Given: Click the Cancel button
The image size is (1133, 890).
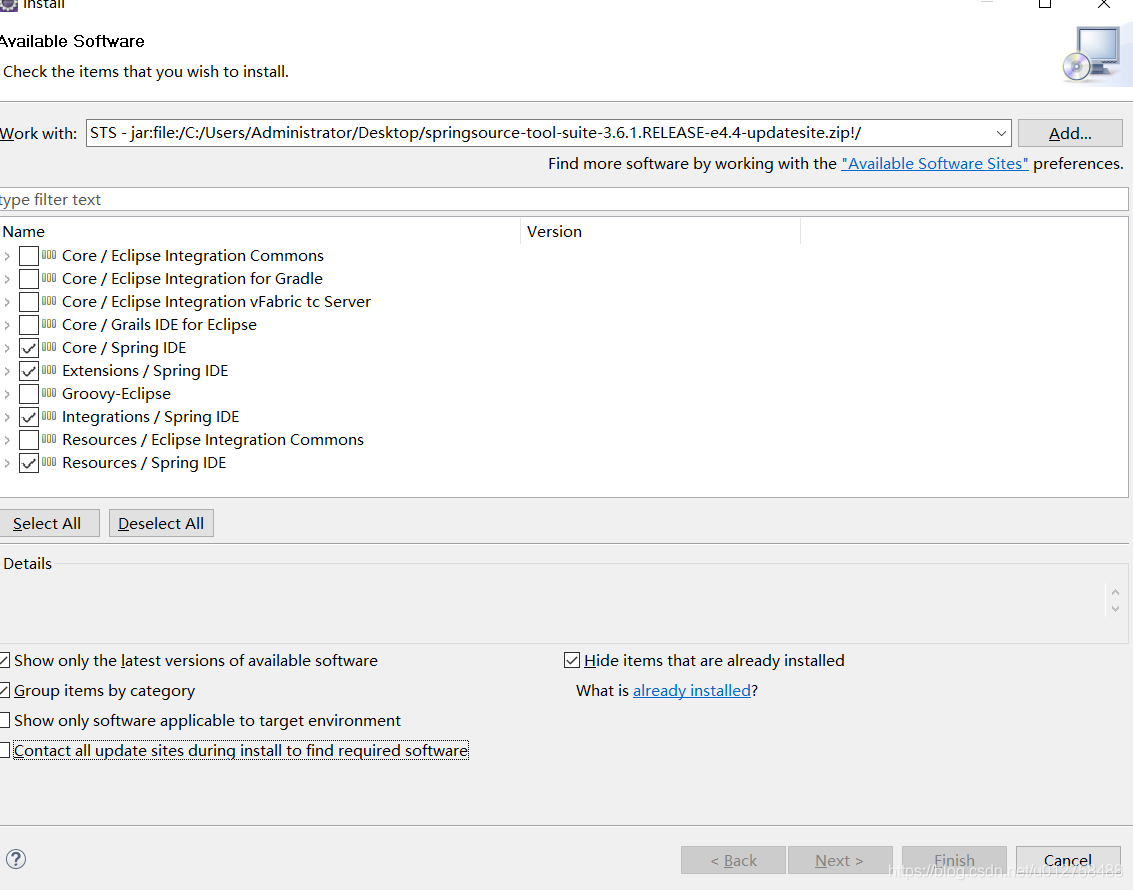Looking at the screenshot, I should [x=1068, y=860].
